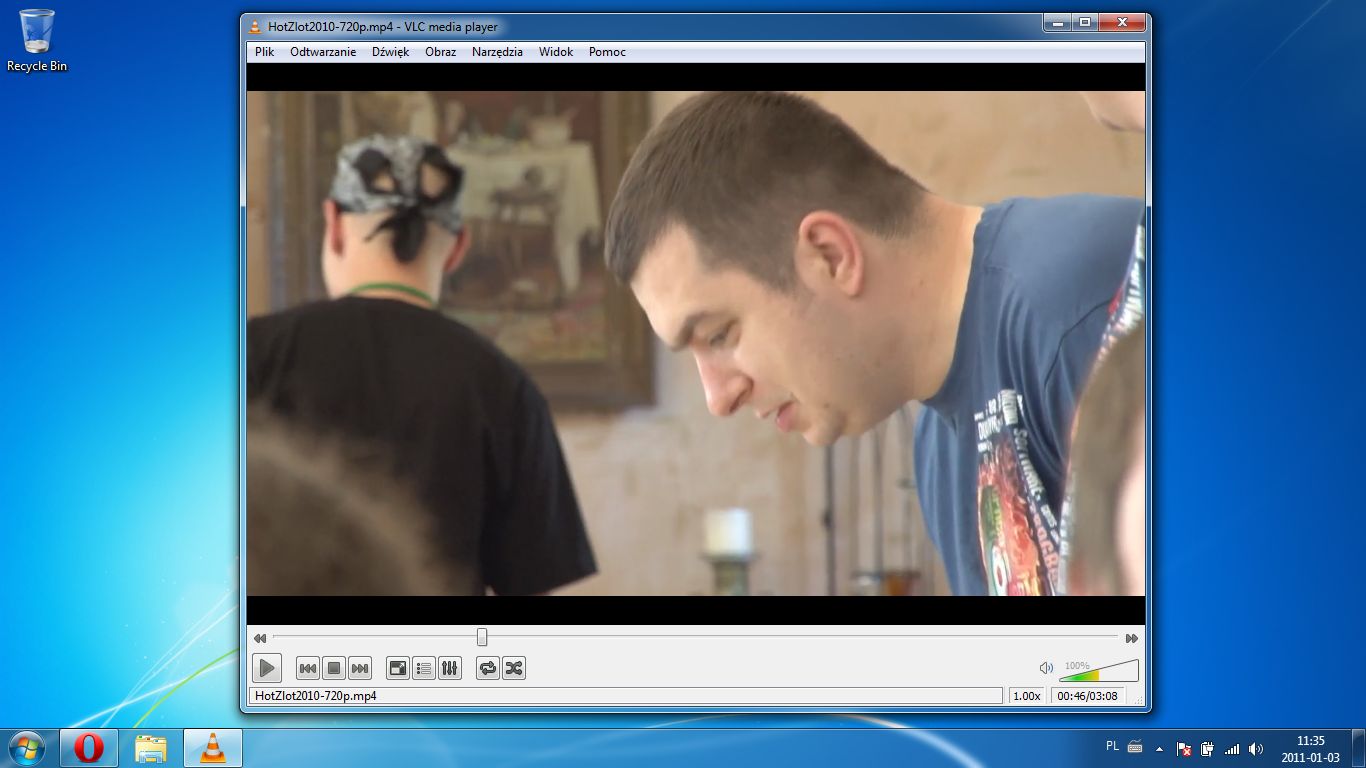Launch Opera from the taskbar
Image resolution: width=1366 pixels, height=768 pixels.
click(x=89, y=748)
